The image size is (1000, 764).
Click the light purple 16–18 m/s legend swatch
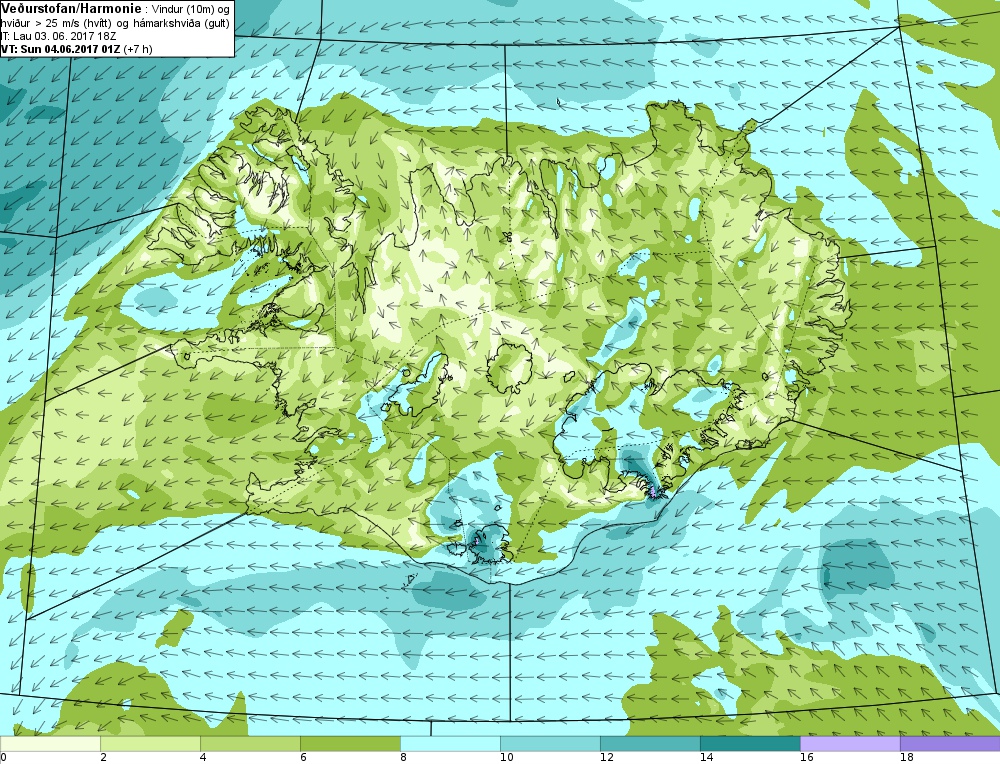click(850, 744)
